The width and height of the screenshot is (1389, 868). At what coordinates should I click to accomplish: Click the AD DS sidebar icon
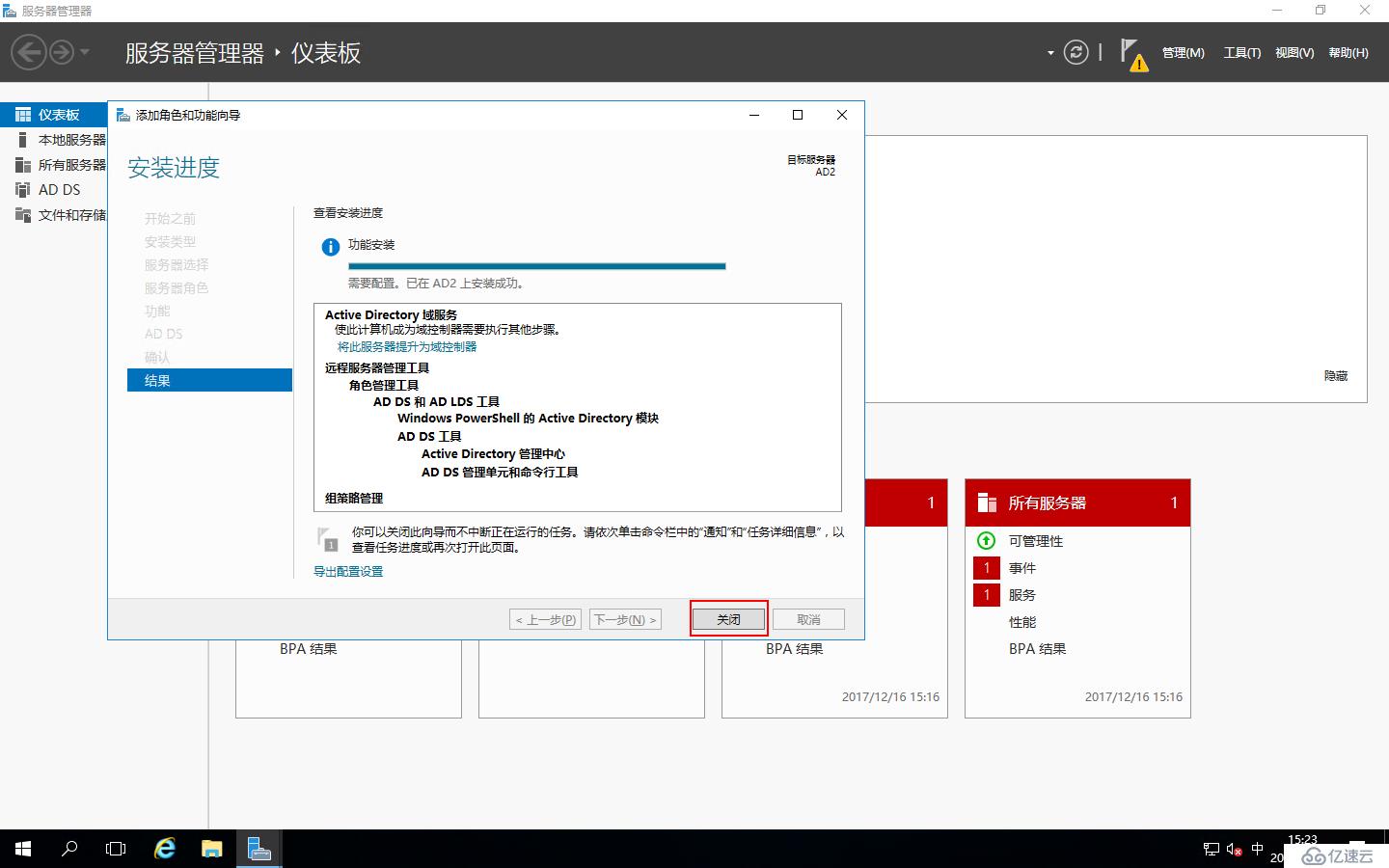click(23, 190)
